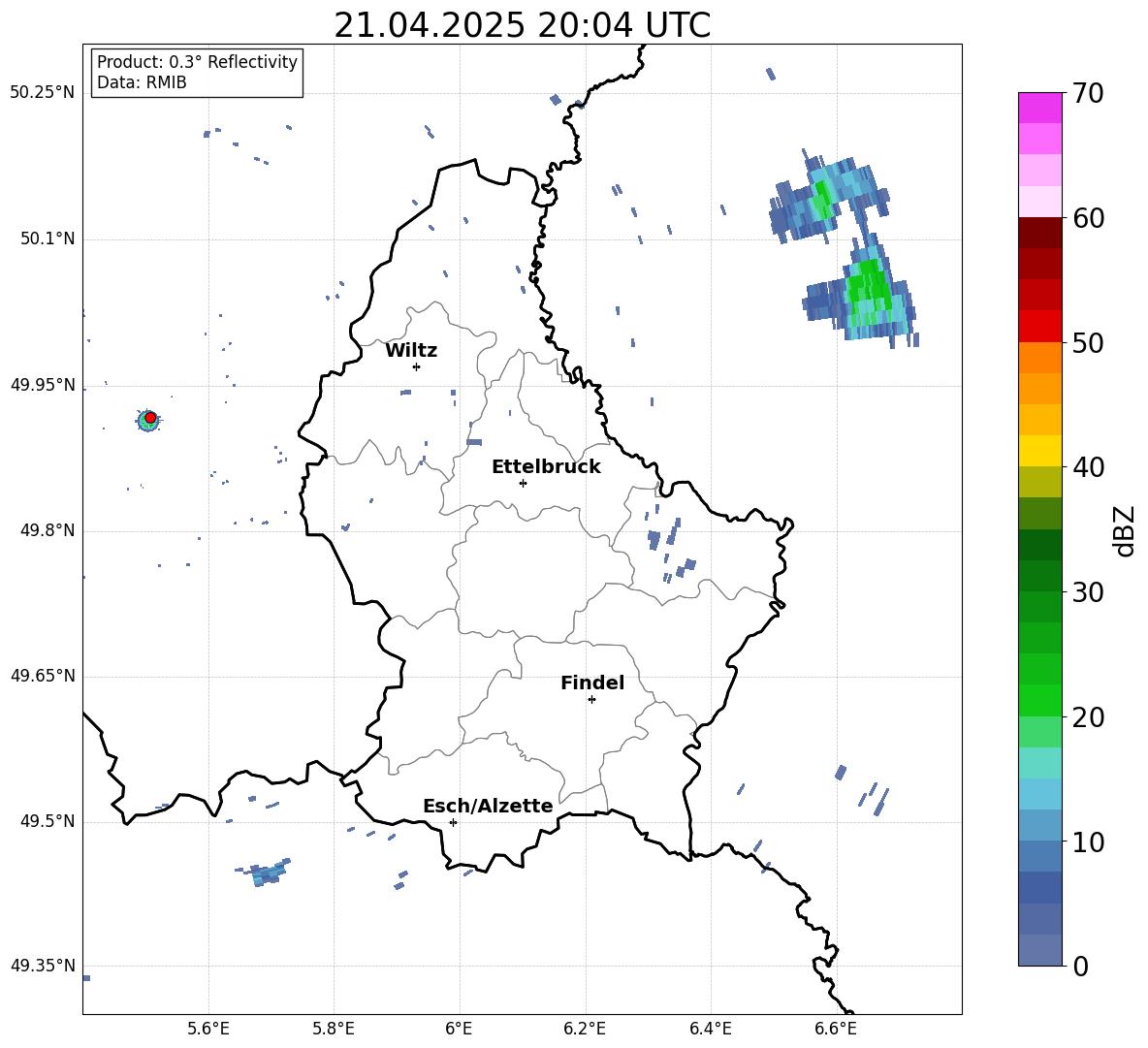This screenshot has height=1048, width=1148.
Task: Pick the magenta swatch at colorbar top
Action: coord(1039,109)
